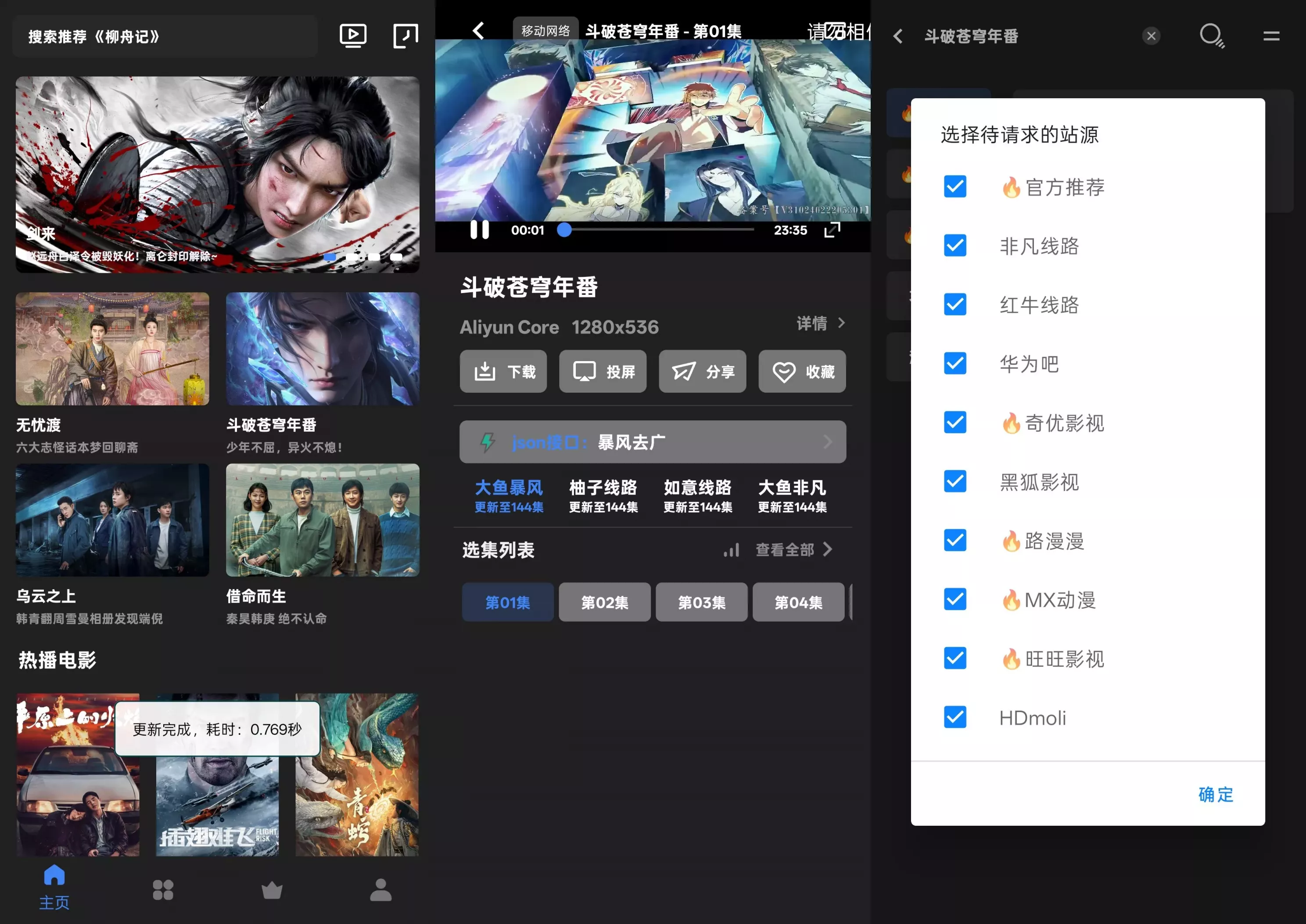
Task: Open the two-line menu icon
Action: pyautogui.click(x=1271, y=36)
